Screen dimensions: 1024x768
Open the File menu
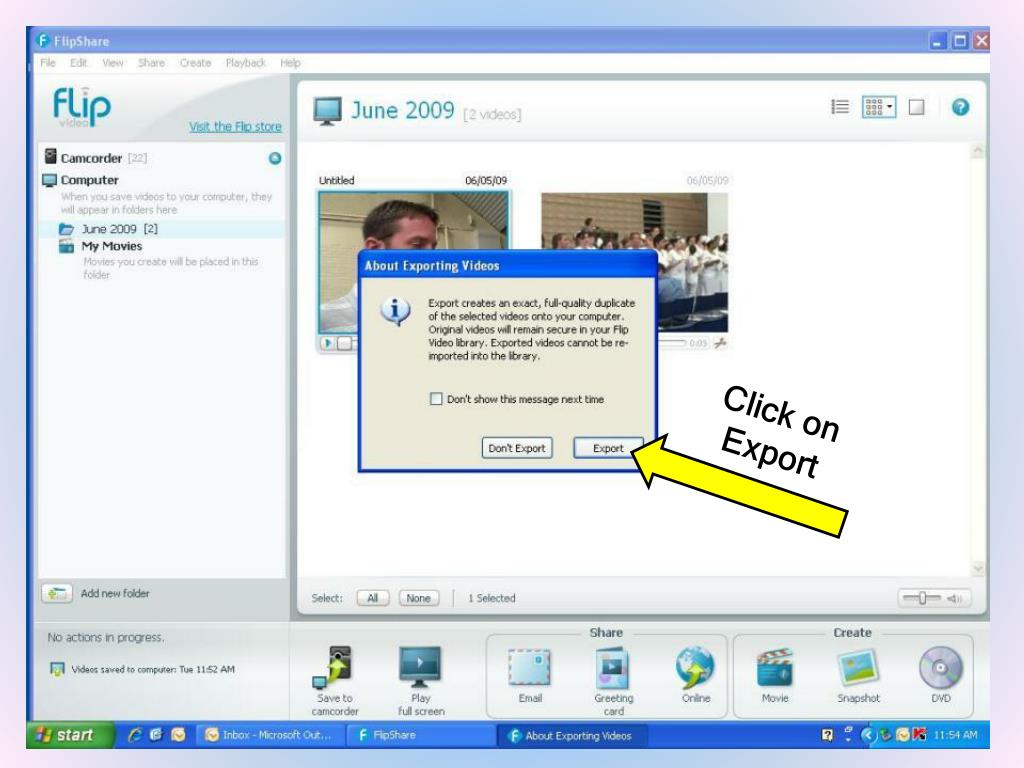click(x=48, y=63)
